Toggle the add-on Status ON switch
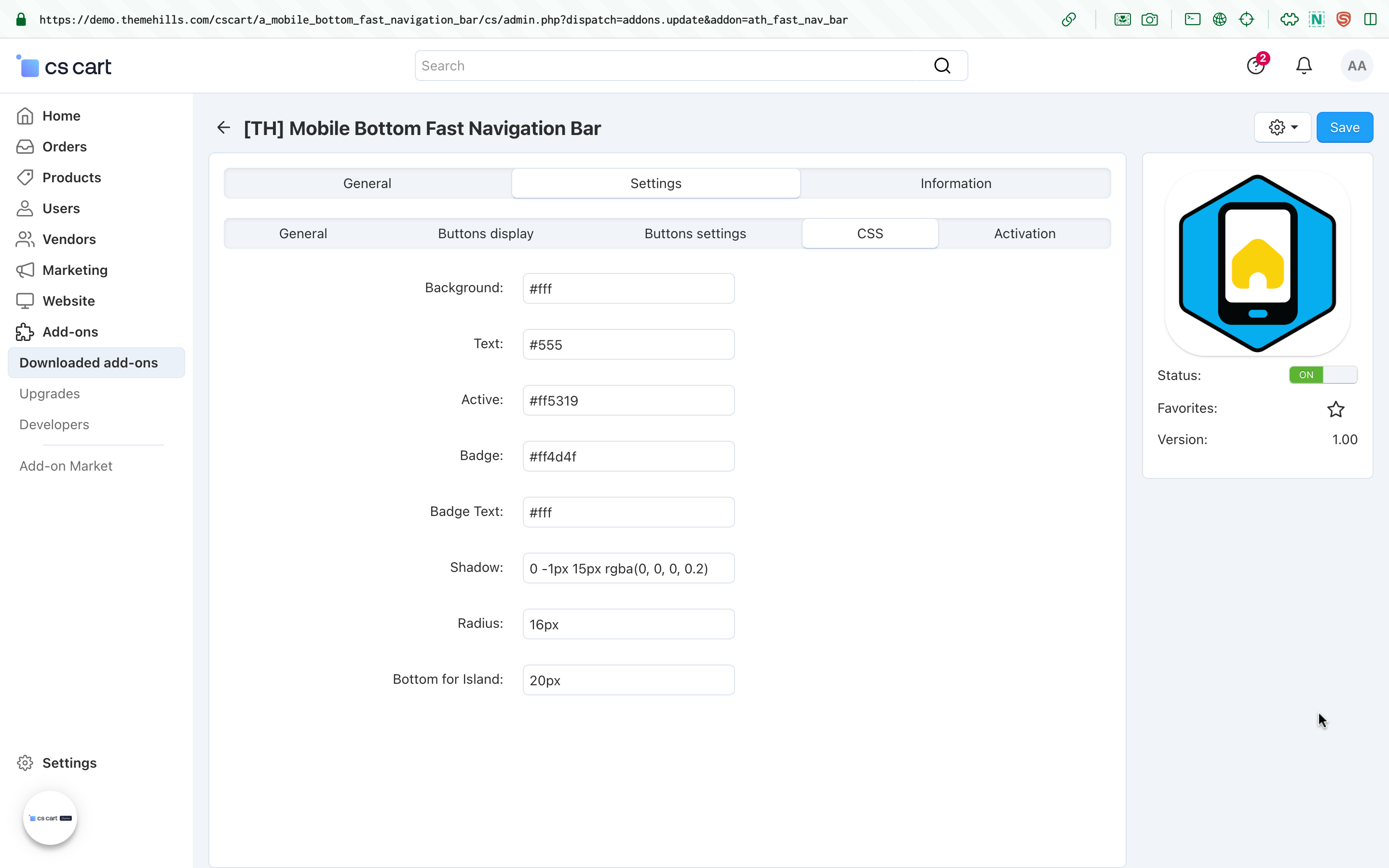 tap(1322, 375)
